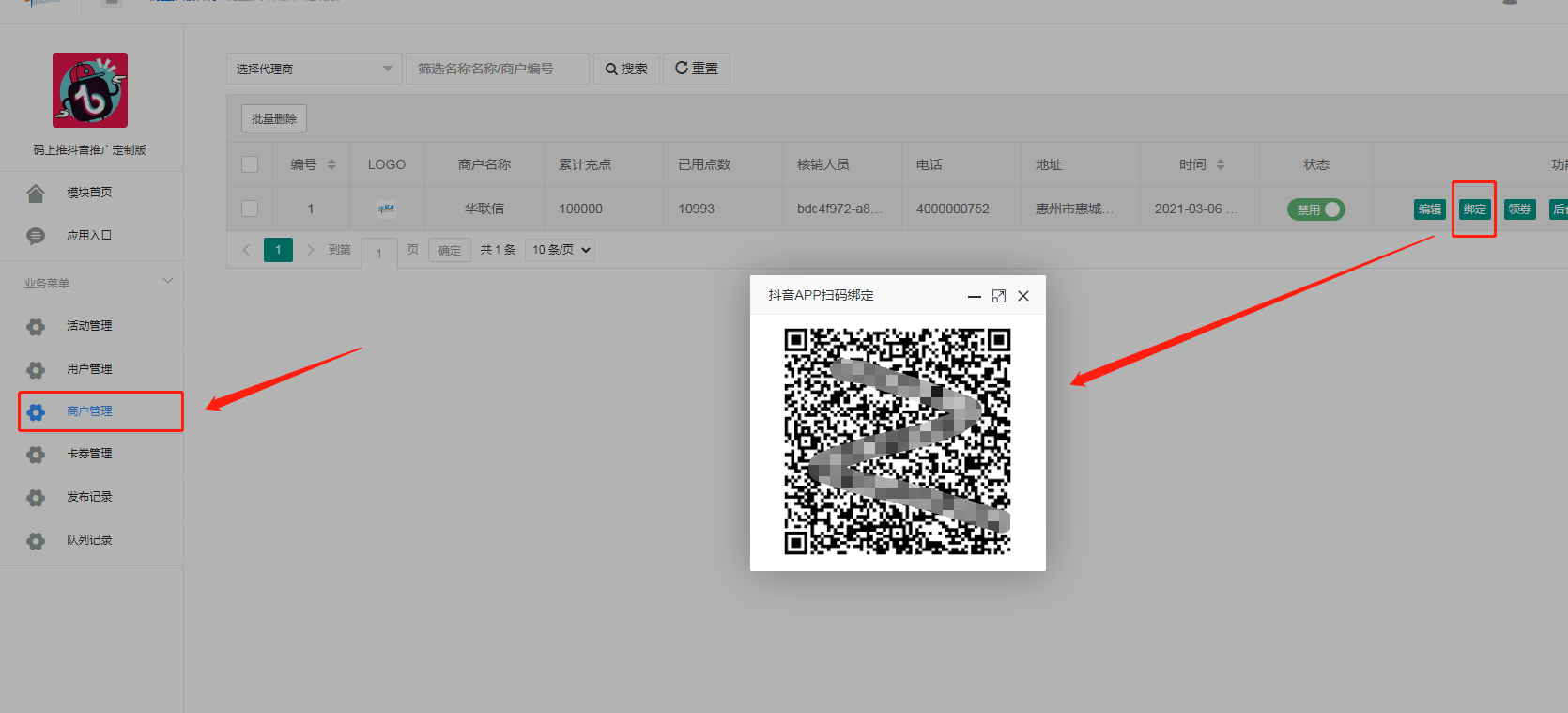This screenshot has height=713, width=1568.
Task: Open 用户管理 menu item
Action: pos(89,369)
